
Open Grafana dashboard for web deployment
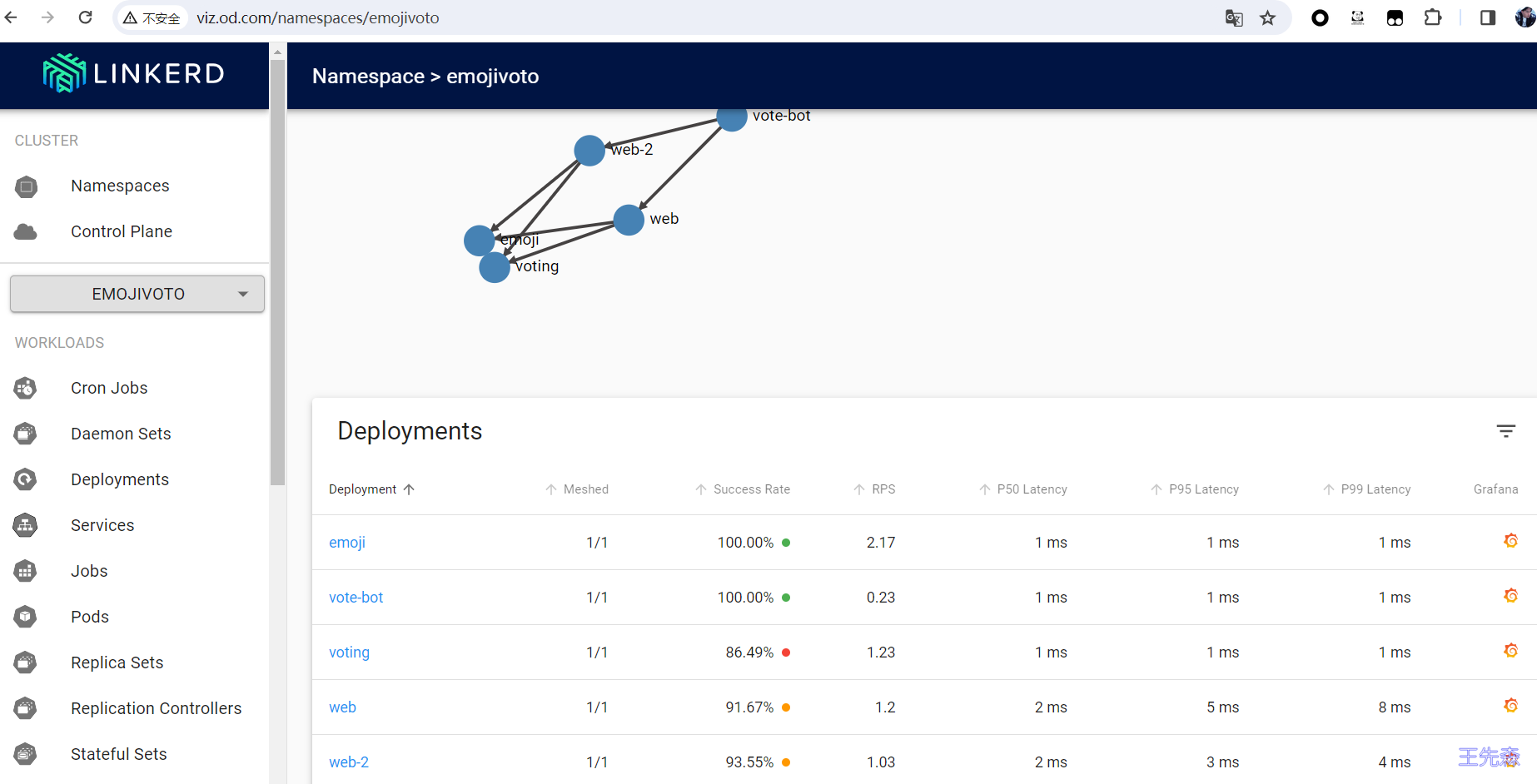tap(1510, 706)
